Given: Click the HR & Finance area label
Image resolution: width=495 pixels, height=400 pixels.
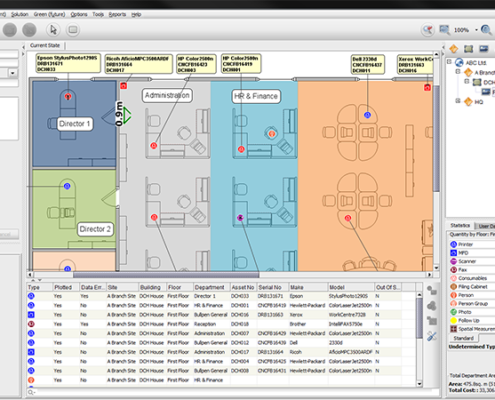Looking at the screenshot, I should click(256, 96).
